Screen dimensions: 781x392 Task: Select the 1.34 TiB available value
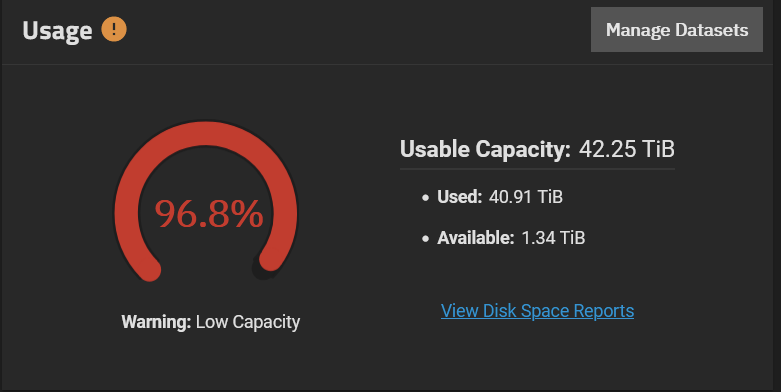click(553, 238)
